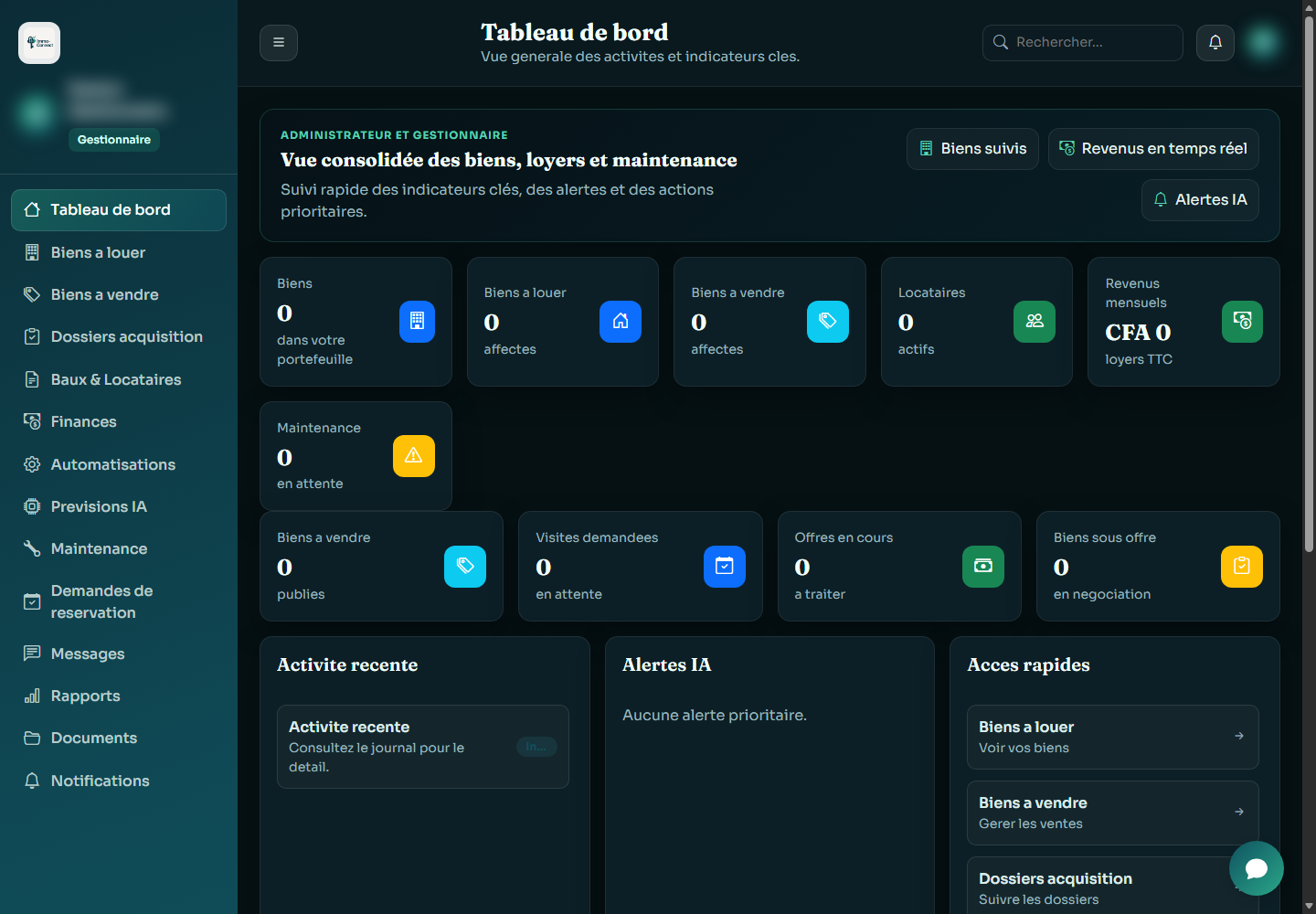The width and height of the screenshot is (1316, 914).
Task: Open Previsions IA from the sidebar
Action: click(x=119, y=506)
